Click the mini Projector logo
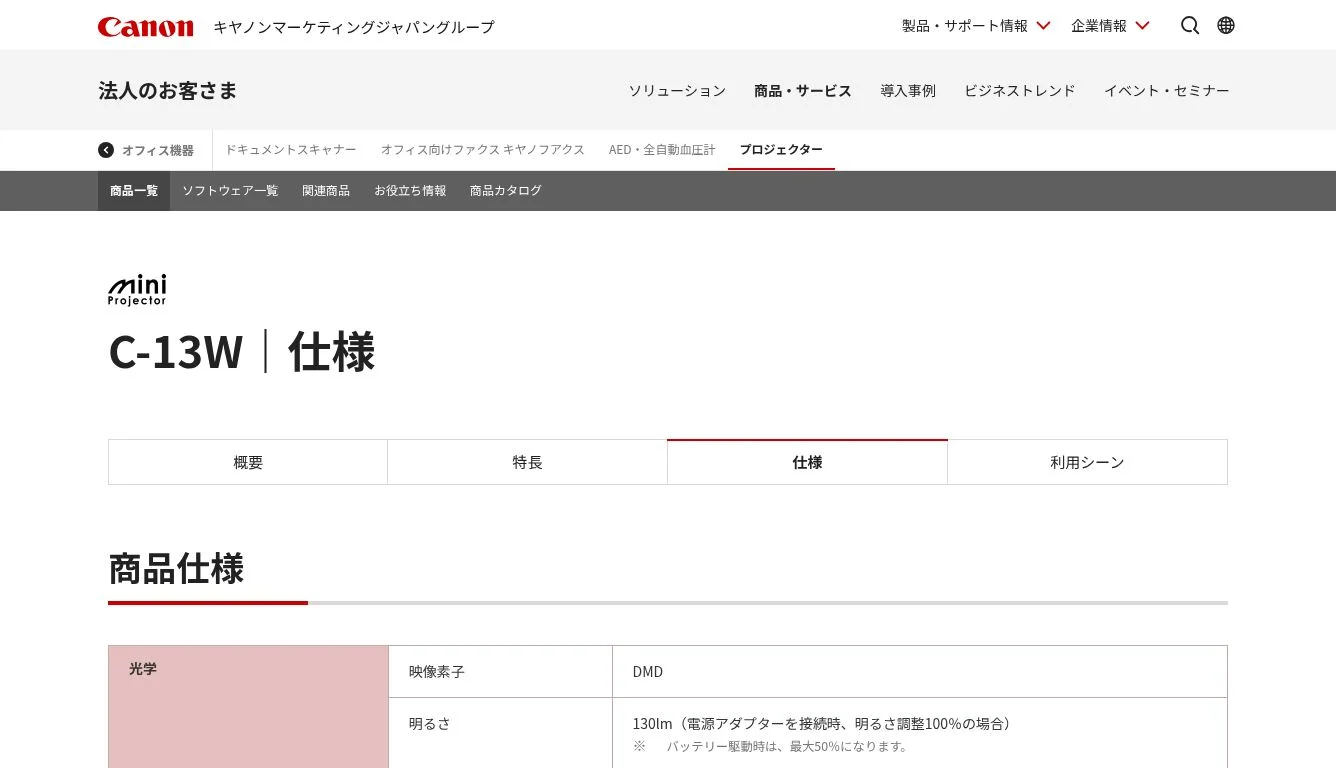1336x768 pixels. (138, 290)
